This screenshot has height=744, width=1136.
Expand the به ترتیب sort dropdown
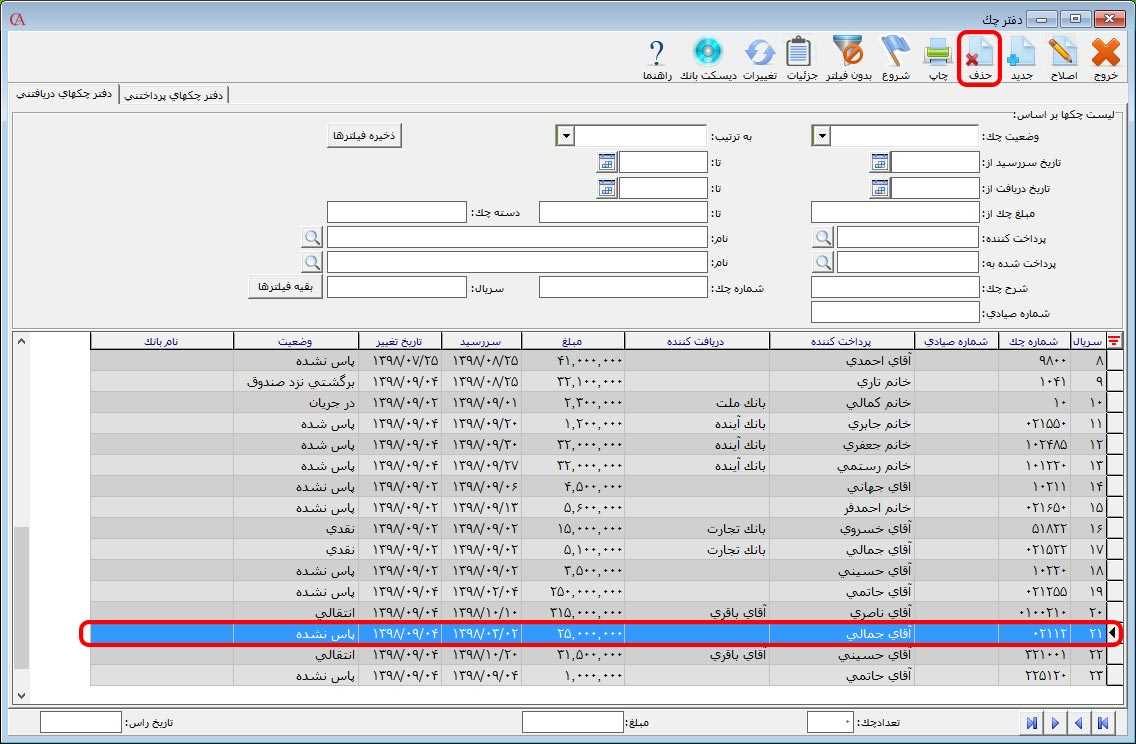point(565,137)
